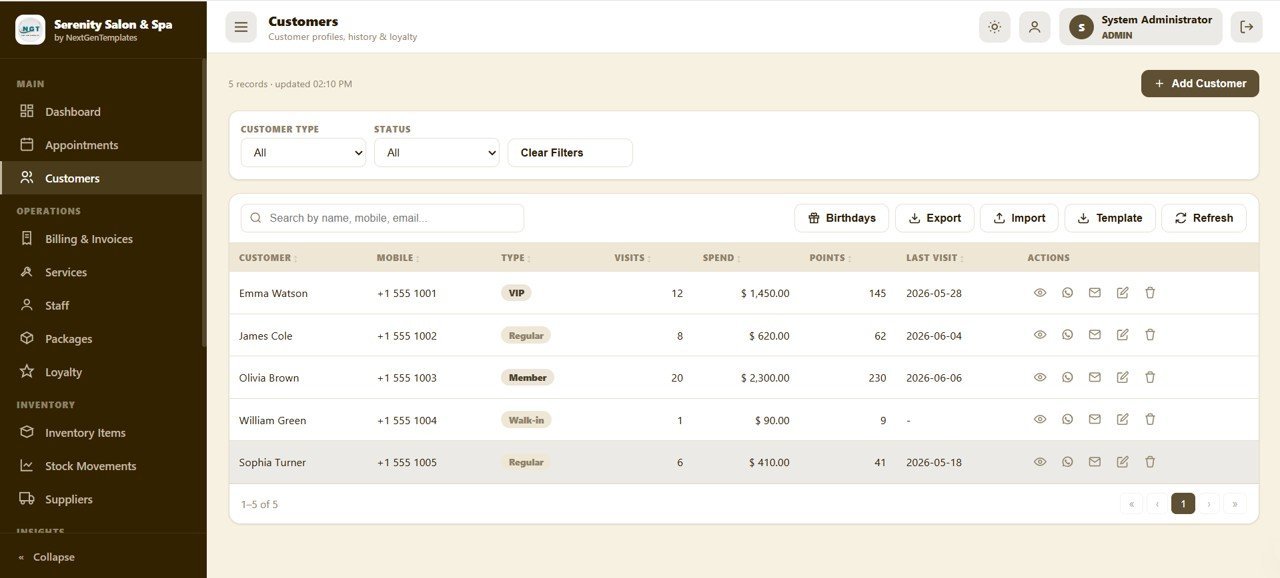
Task: Open Billing & Invoices page
Action: (101, 239)
